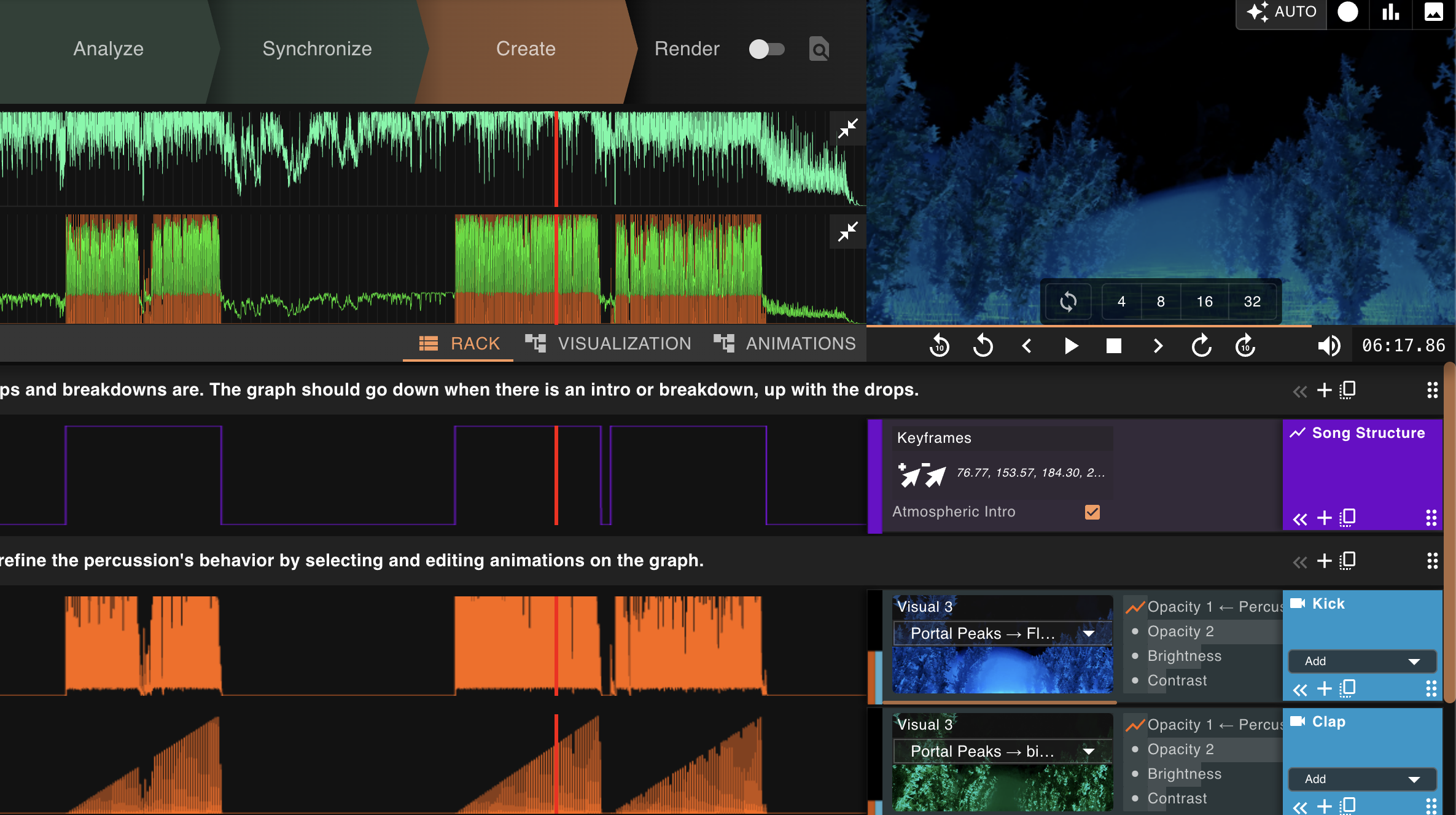Screen dimensions: 1456x815
Task: Click the white circle record icon
Action: [x=1347, y=12]
